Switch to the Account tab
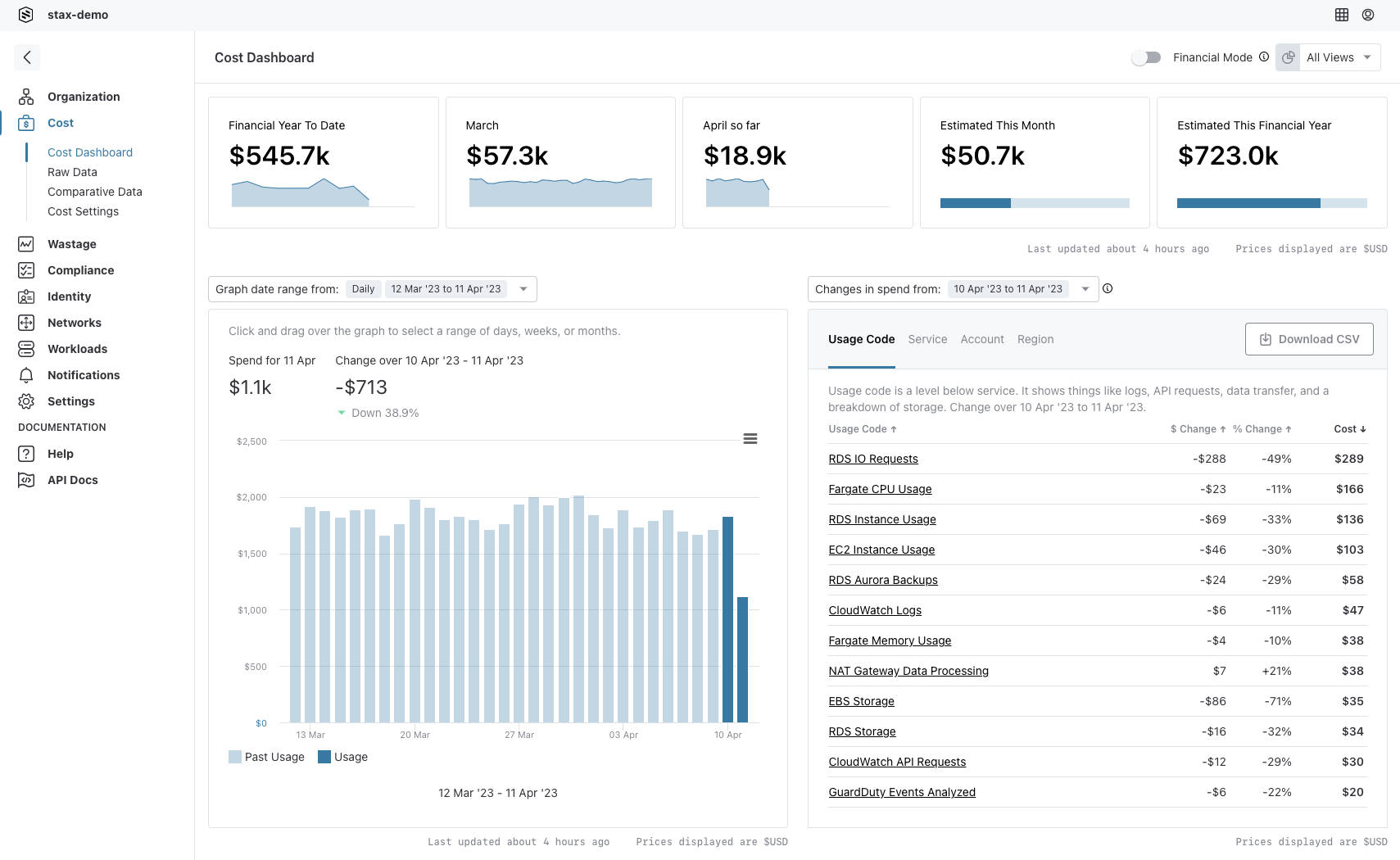 (x=982, y=339)
